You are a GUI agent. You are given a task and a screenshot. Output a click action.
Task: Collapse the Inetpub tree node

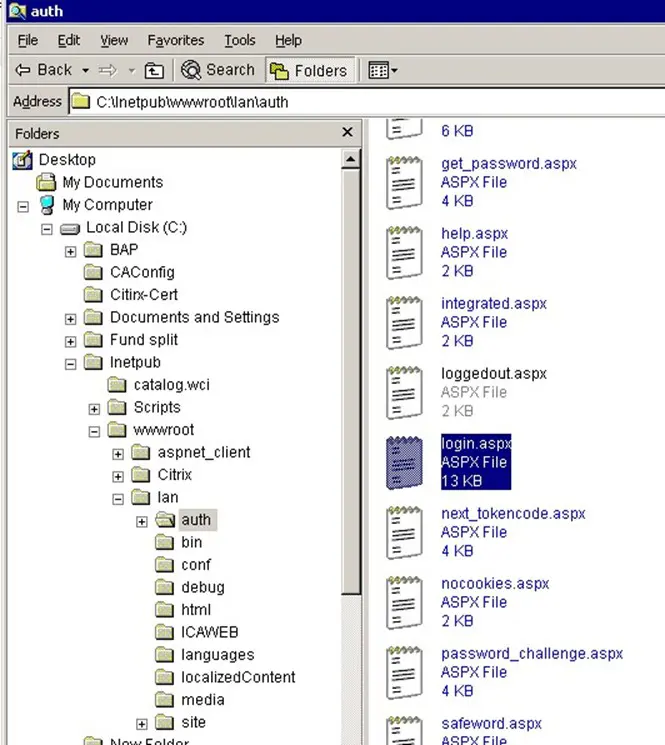pyautogui.click(x=70, y=363)
